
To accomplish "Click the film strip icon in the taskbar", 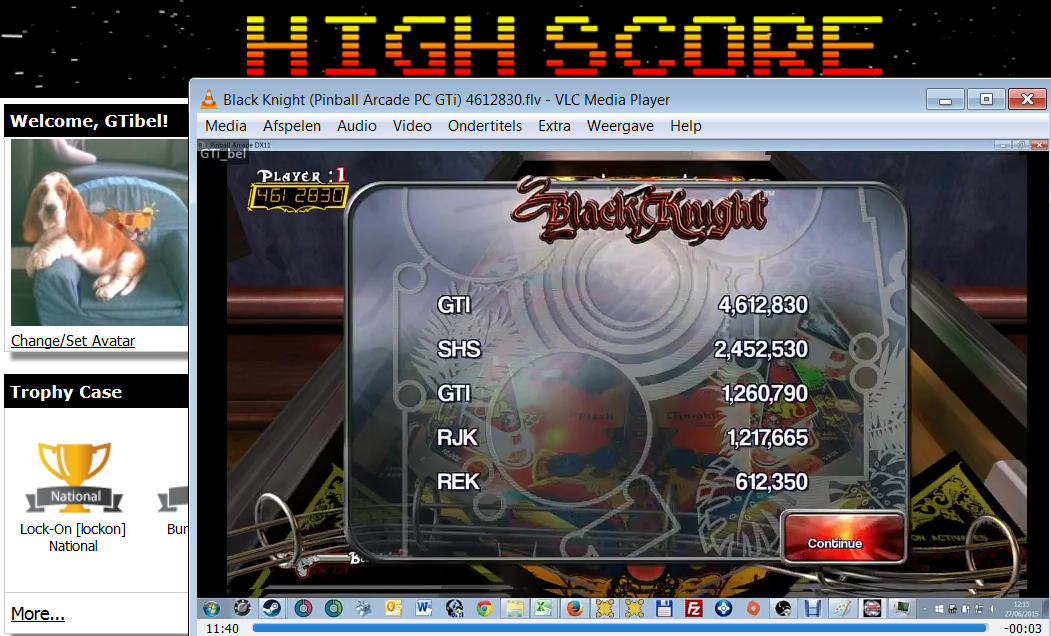I will 813,608.
